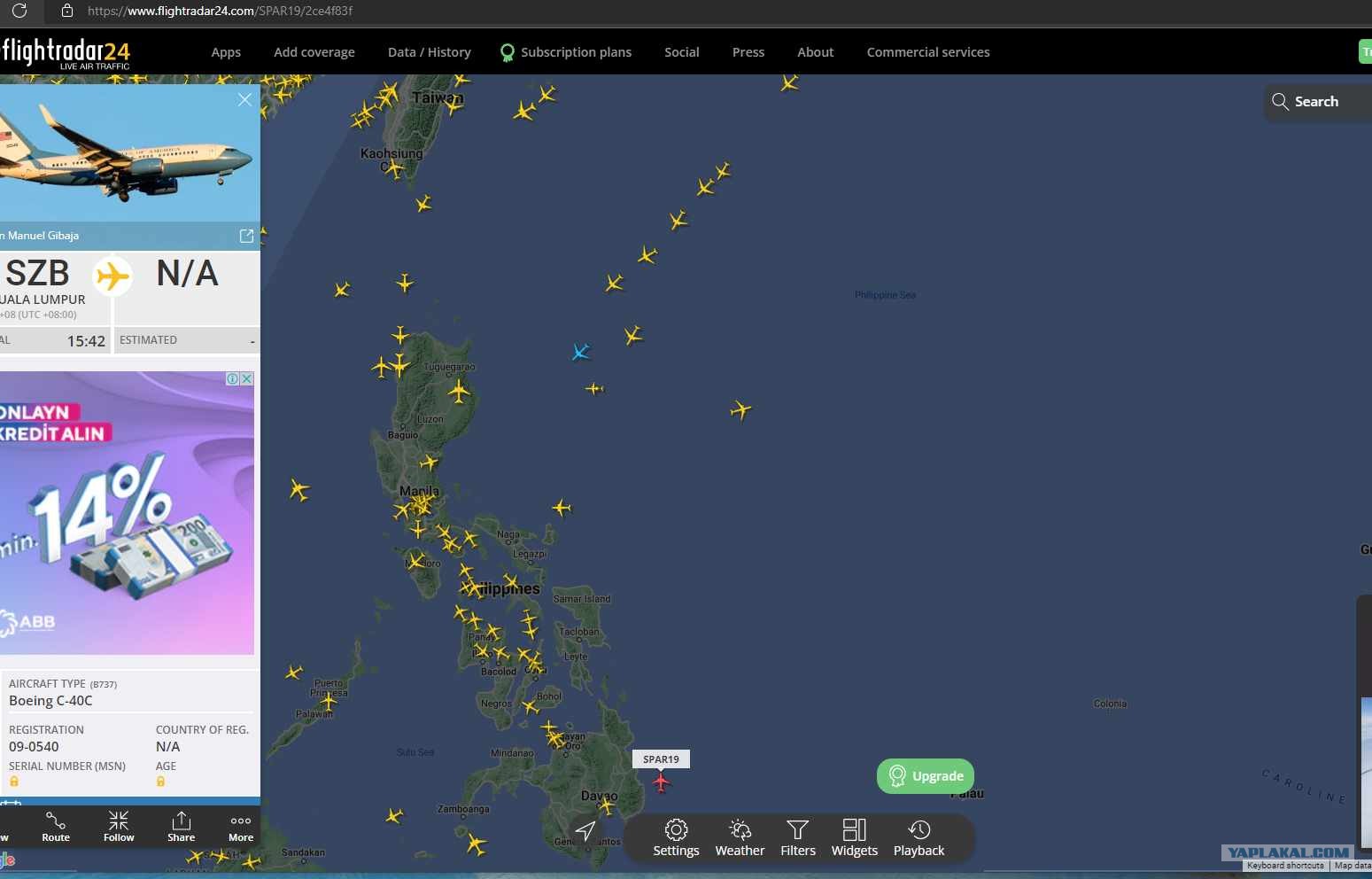Open the More options menu

241,827
